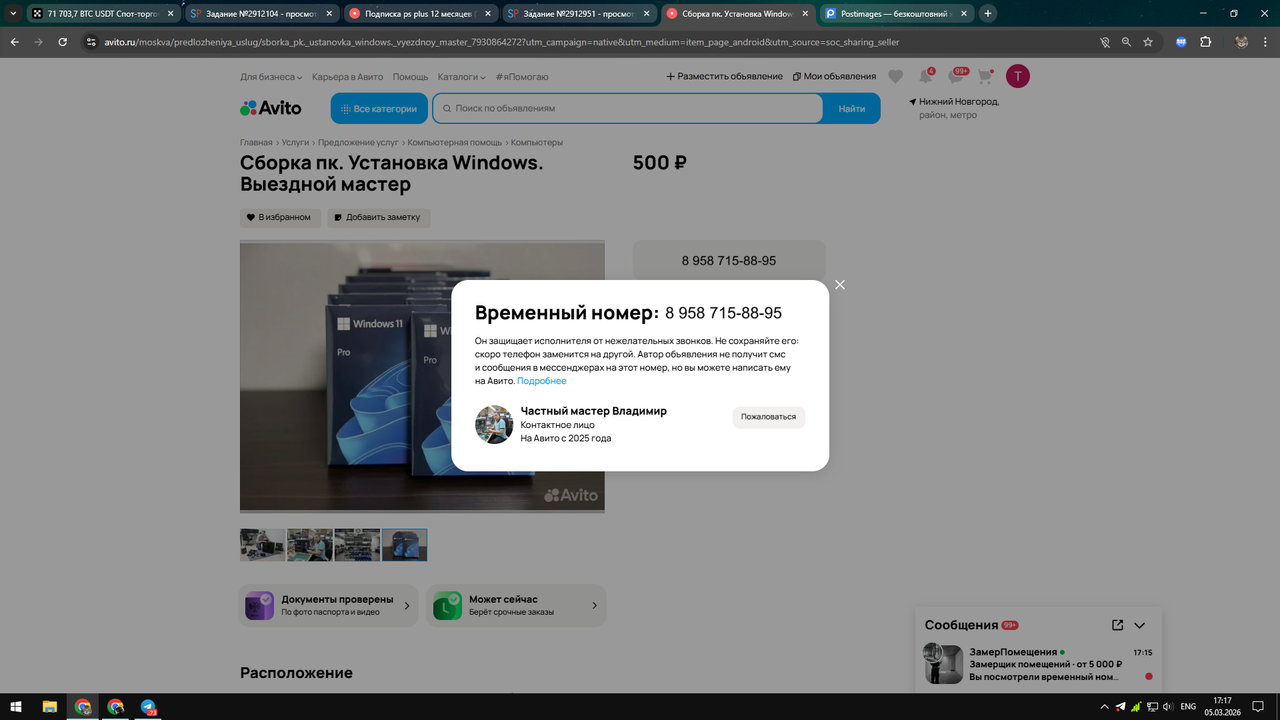Viewport: 1280px width, 720px height.
Task: Switch to the Задание №2912104 tab
Action: point(260,14)
